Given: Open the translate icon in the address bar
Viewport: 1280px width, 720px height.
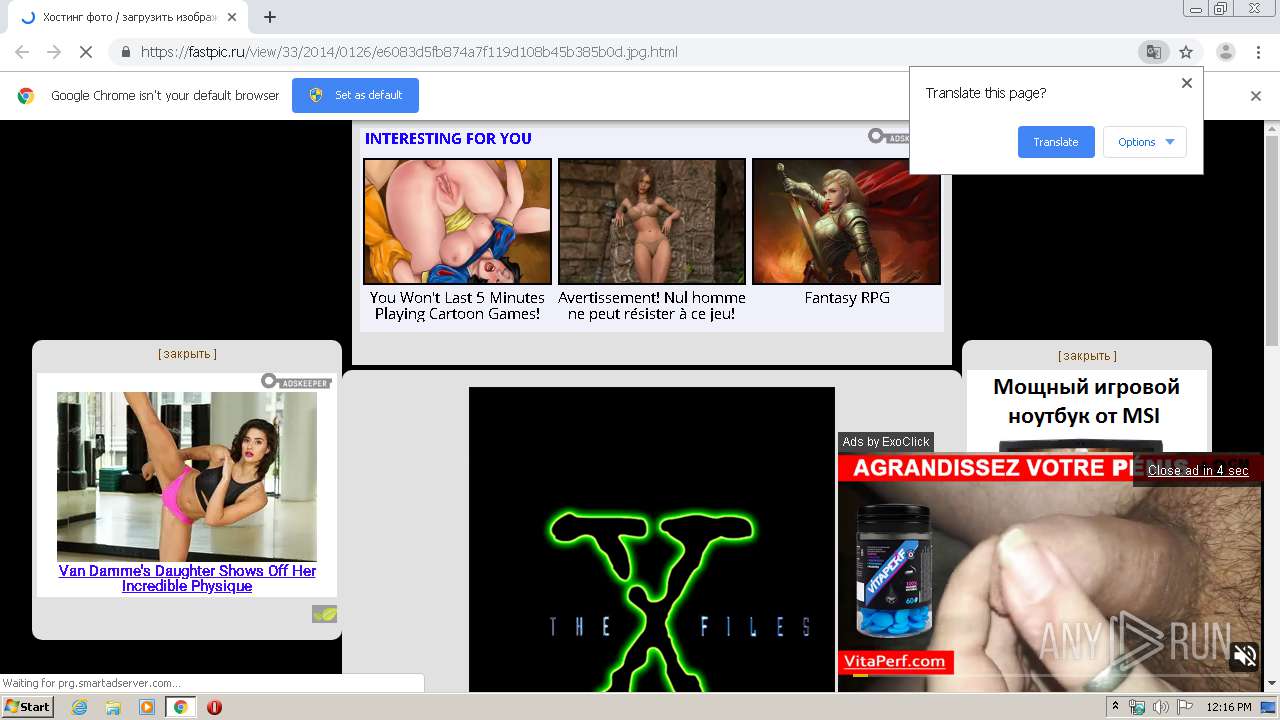Looking at the screenshot, I should pos(1153,52).
